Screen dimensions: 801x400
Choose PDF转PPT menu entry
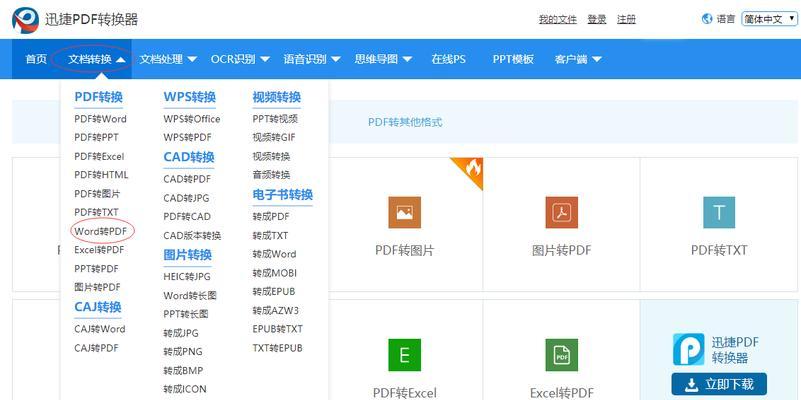tap(96, 137)
